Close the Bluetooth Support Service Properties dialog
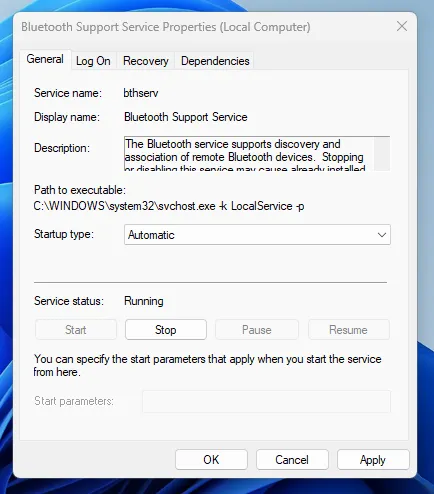 click(x=402, y=26)
